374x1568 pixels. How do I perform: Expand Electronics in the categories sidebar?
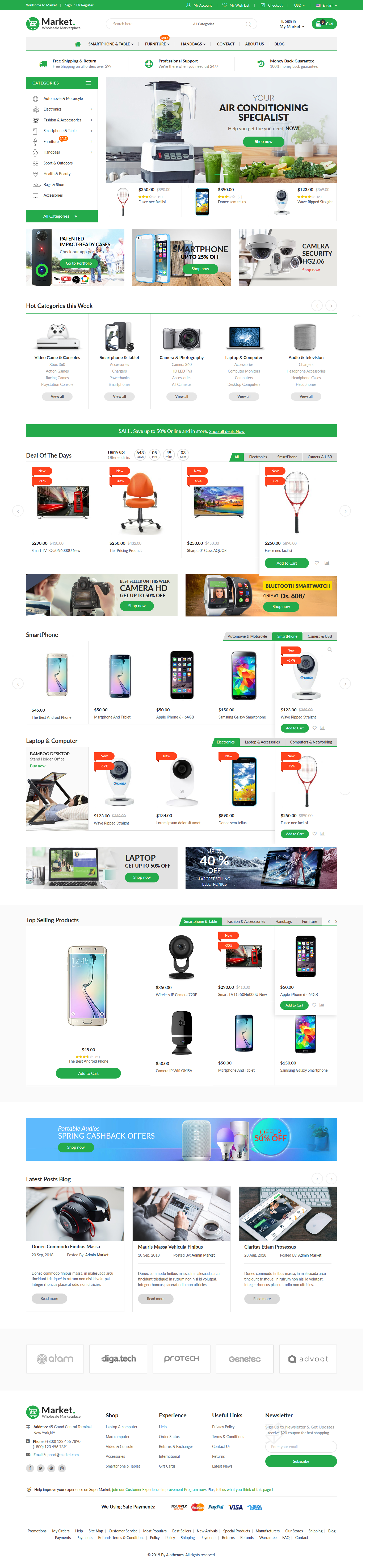(62, 109)
